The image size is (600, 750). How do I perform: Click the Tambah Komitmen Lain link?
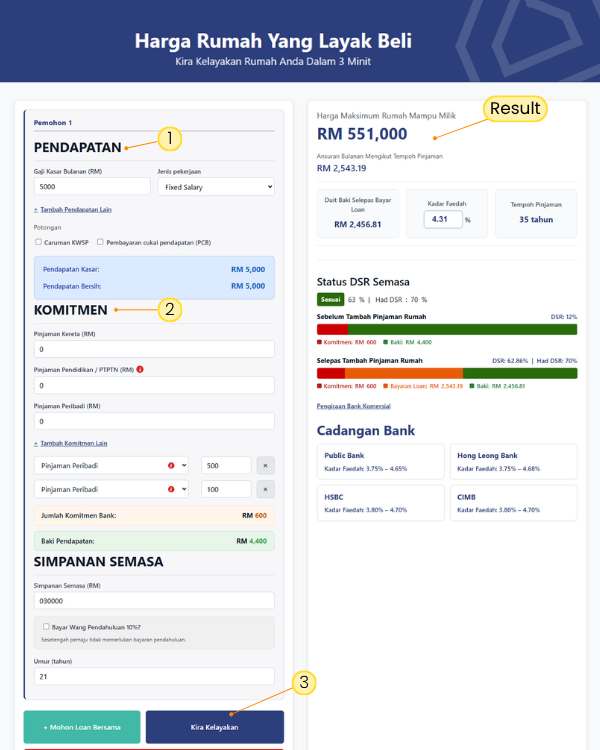[73, 443]
